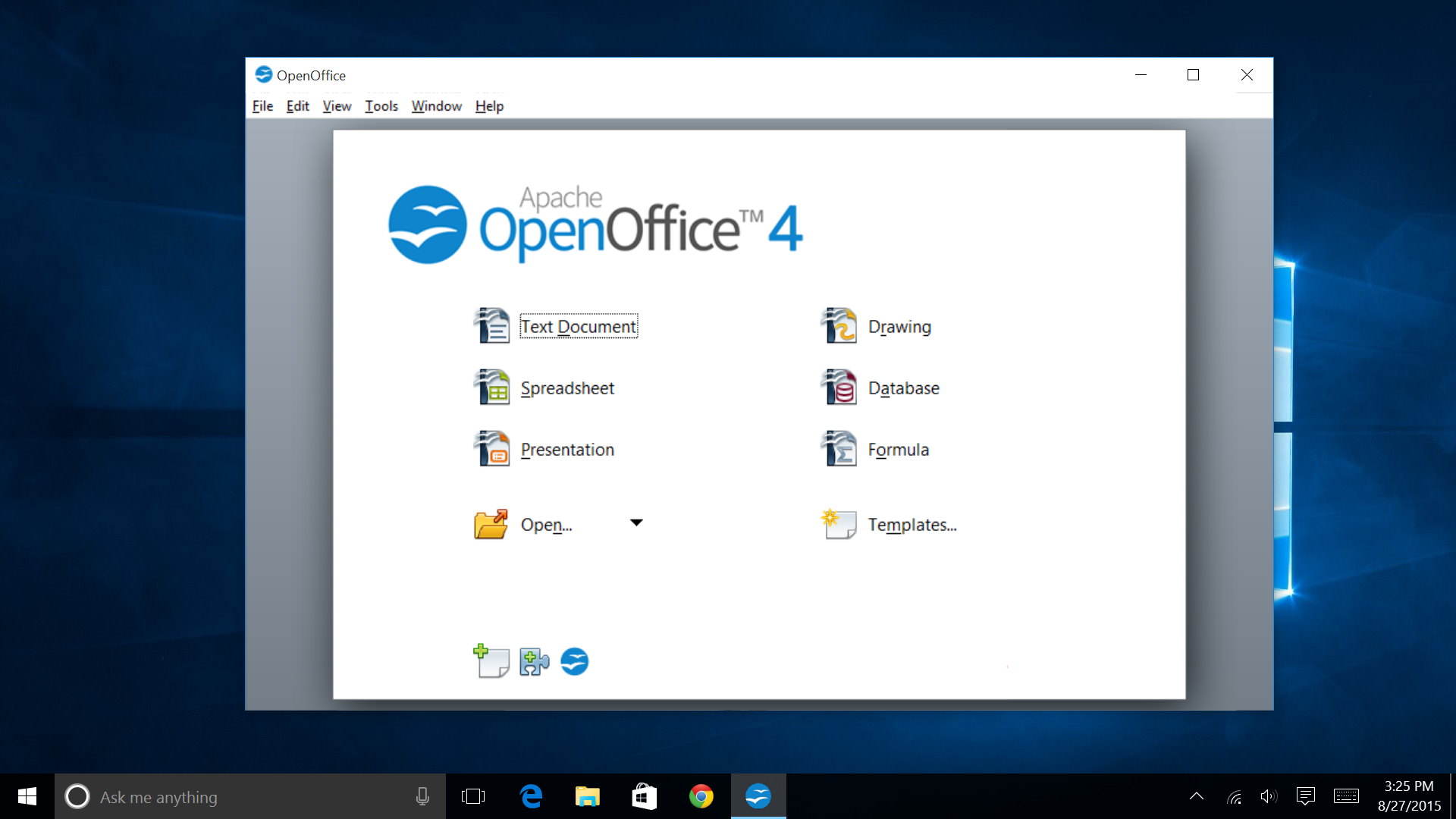Open the Edit menu
Viewport: 1456px width, 819px height.
pos(297,105)
